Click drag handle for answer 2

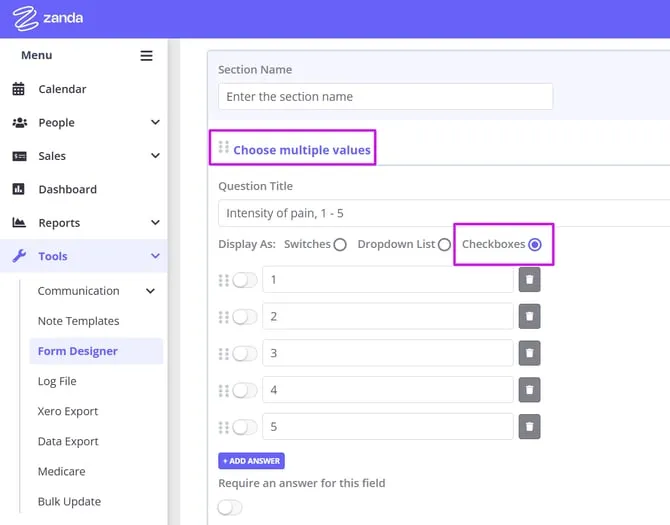click(x=223, y=317)
